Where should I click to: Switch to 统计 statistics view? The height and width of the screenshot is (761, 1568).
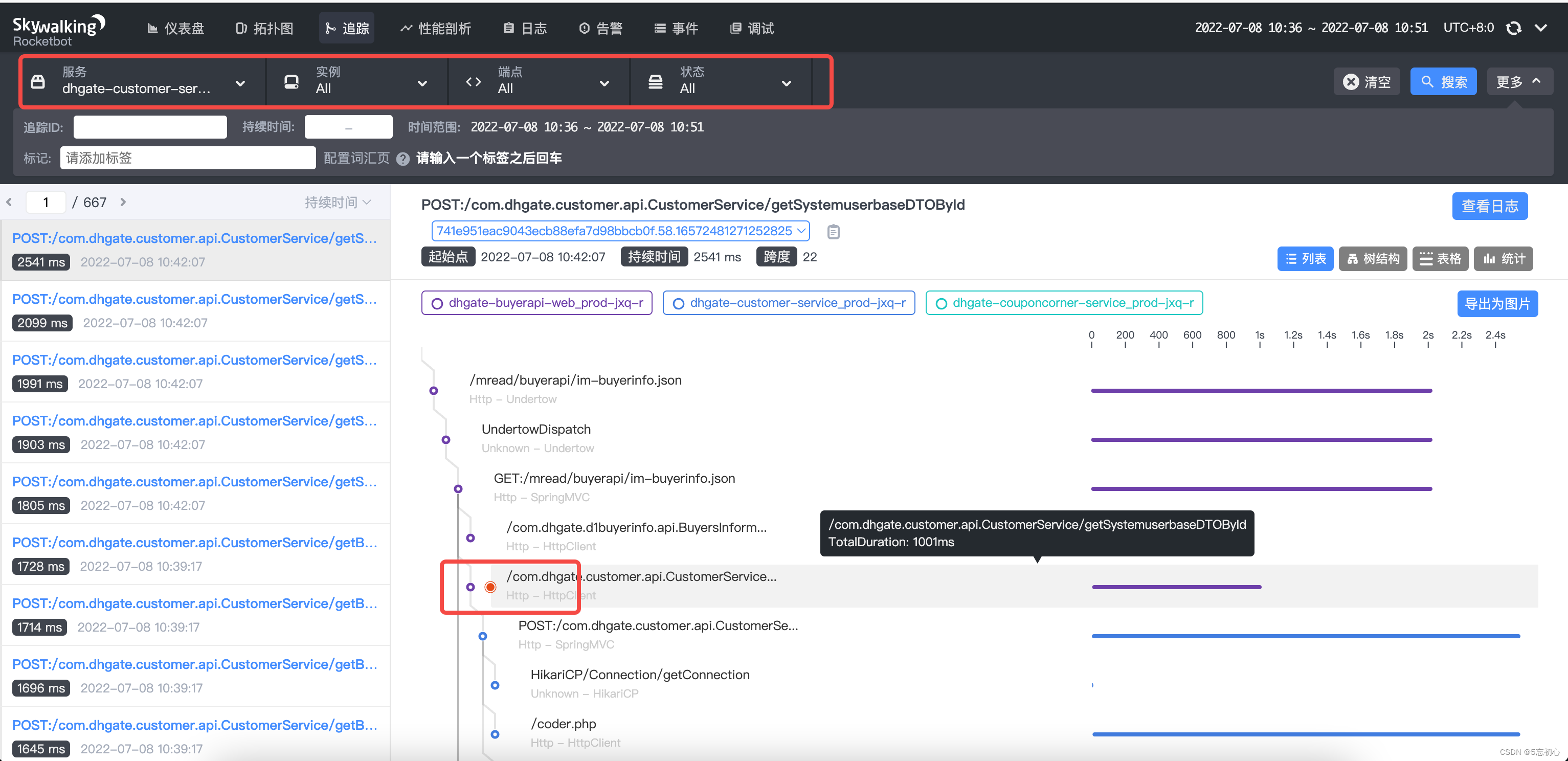[x=1504, y=259]
